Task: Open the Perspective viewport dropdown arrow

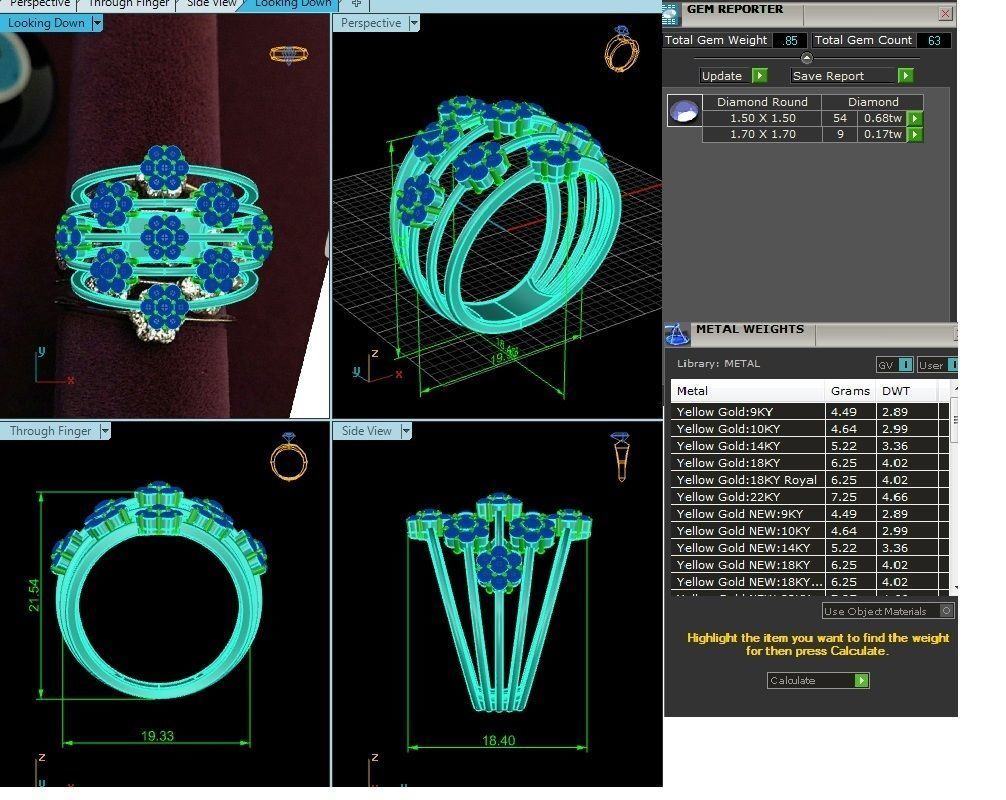Action: click(414, 23)
